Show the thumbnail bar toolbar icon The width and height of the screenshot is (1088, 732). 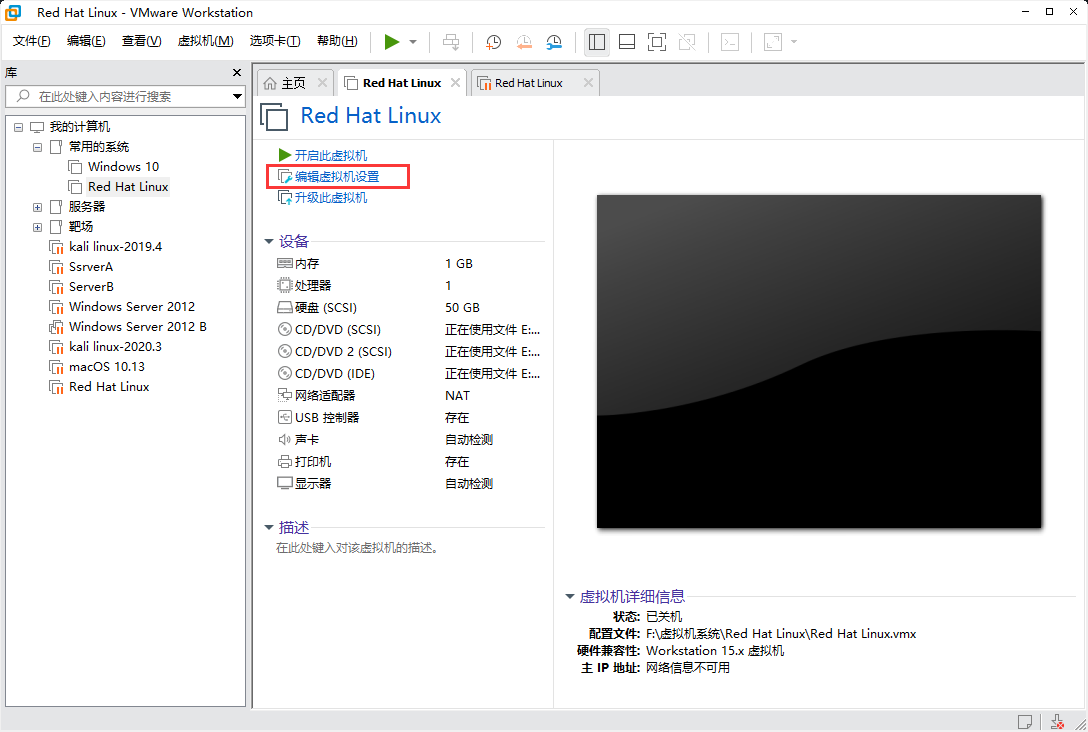tap(627, 41)
